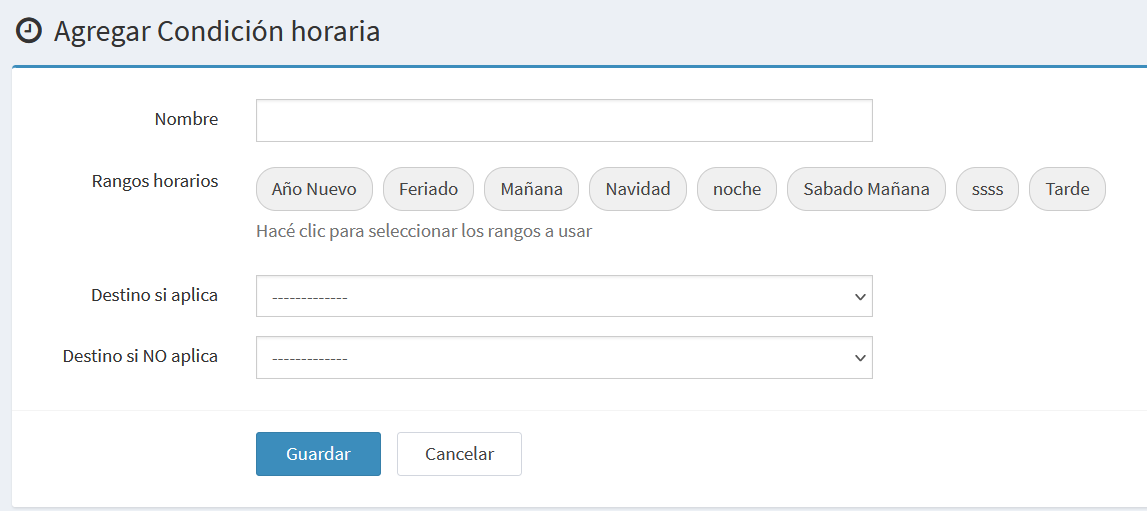This screenshot has height=511, width=1147.
Task: Click the Rangos horarios label
Action: click(x=155, y=181)
